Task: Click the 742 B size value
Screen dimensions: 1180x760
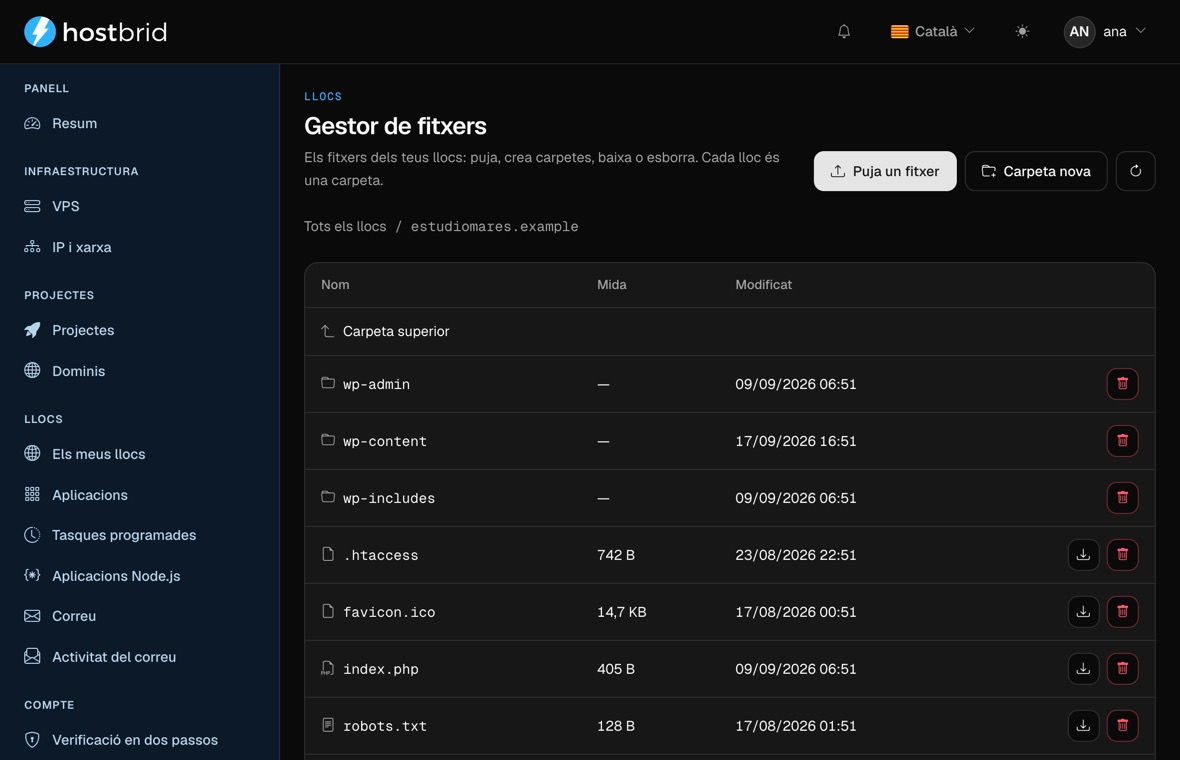Action: pyautogui.click(x=616, y=555)
